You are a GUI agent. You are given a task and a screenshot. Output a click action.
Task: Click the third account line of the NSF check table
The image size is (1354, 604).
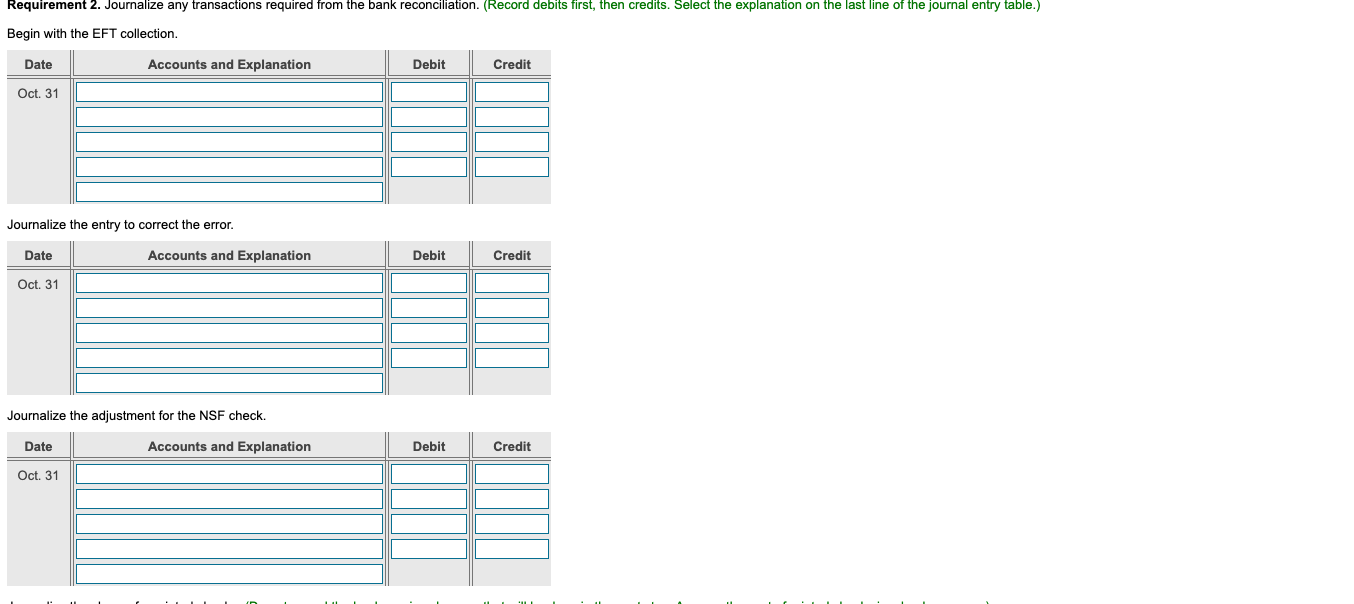tap(229, 523)
